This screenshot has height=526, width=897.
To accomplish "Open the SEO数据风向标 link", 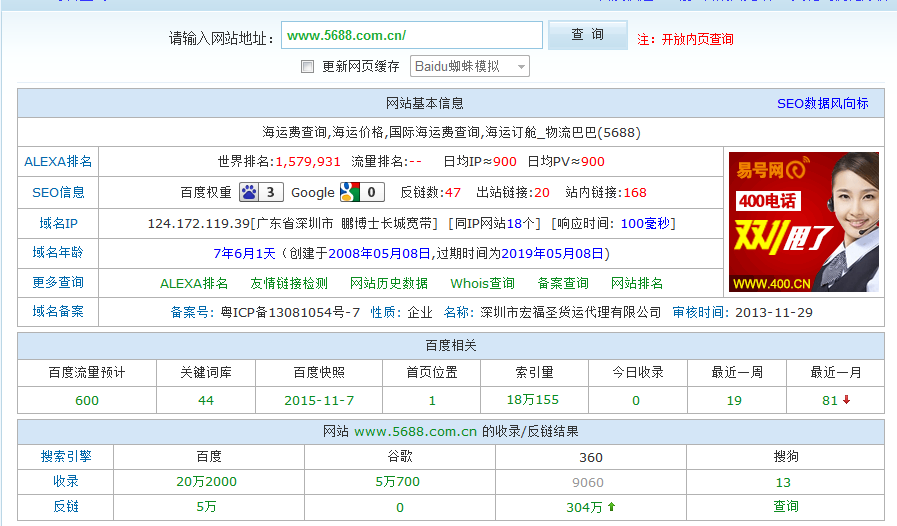I will tap(822, 103).
